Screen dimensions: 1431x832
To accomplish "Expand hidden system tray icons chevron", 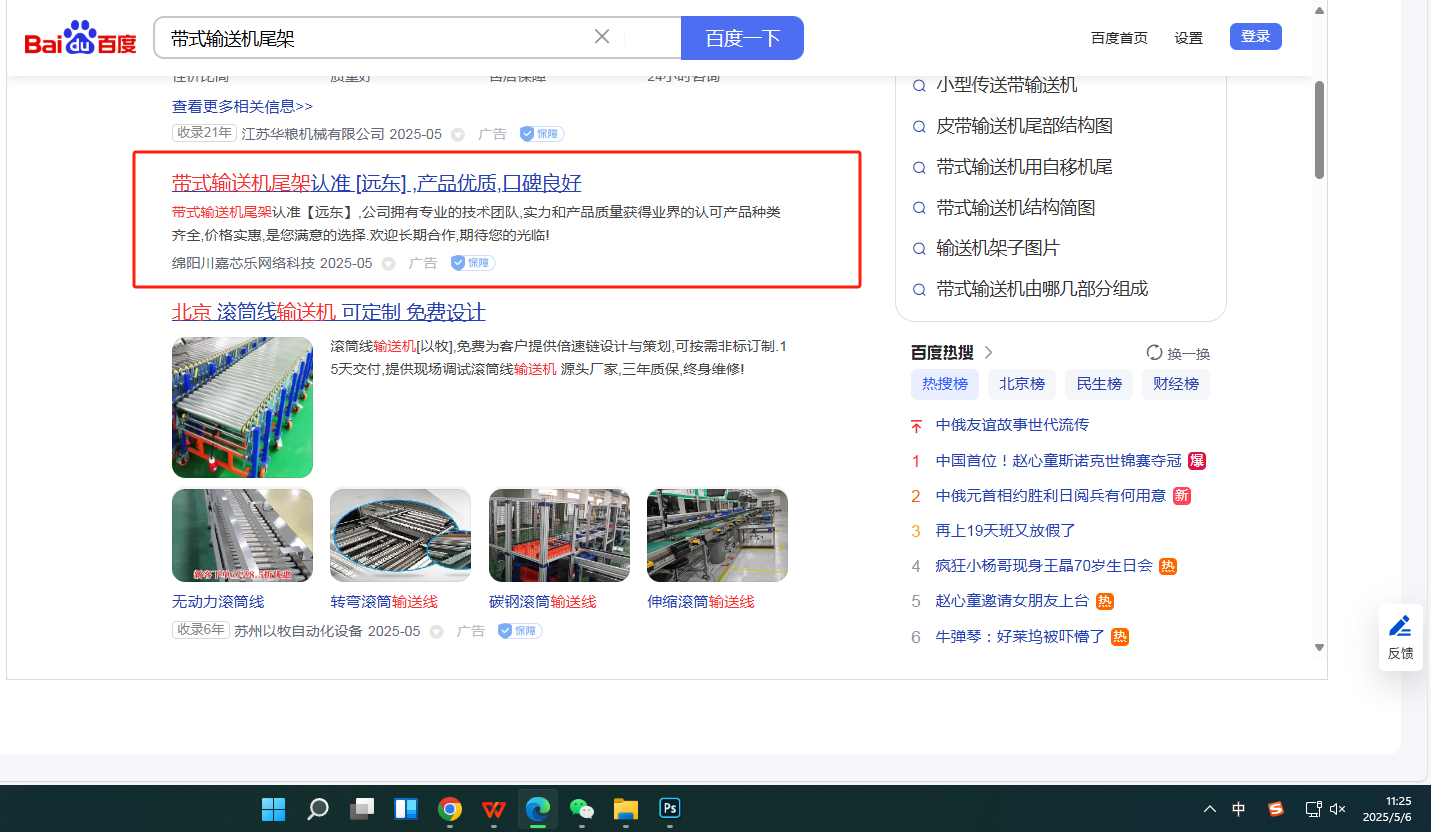I will point(1210,809).
